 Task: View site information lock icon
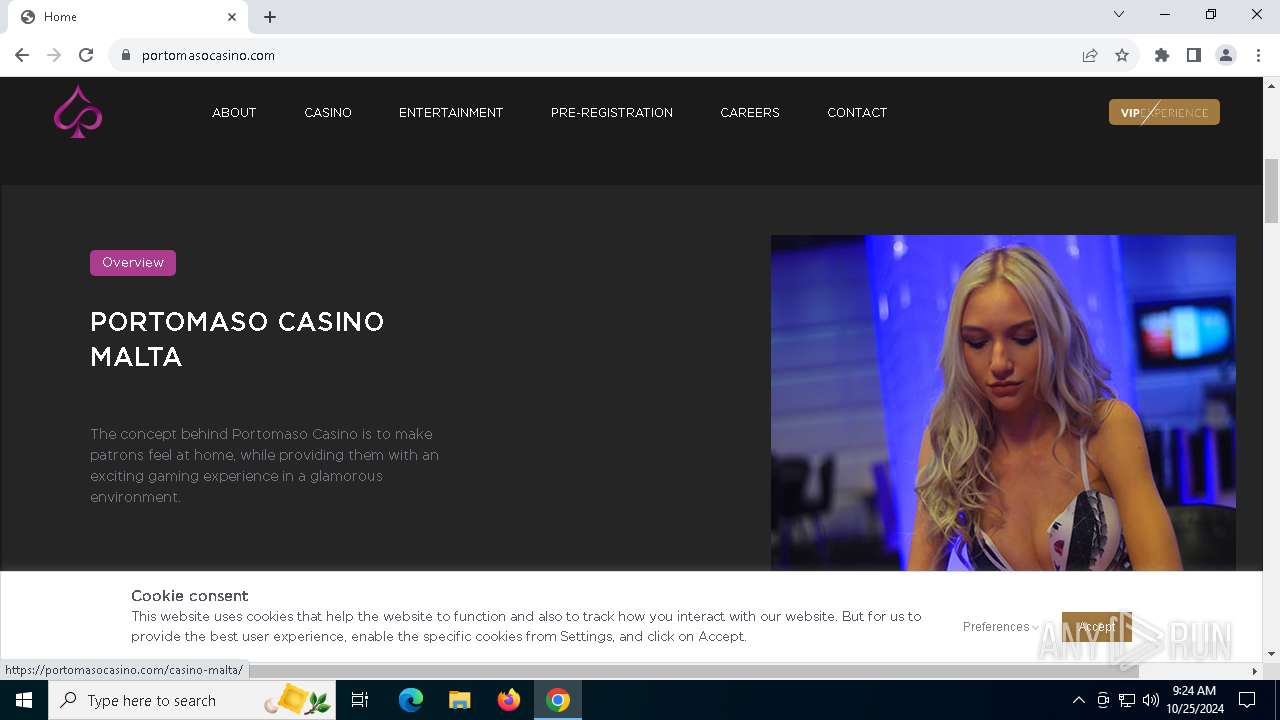(126, 55)
